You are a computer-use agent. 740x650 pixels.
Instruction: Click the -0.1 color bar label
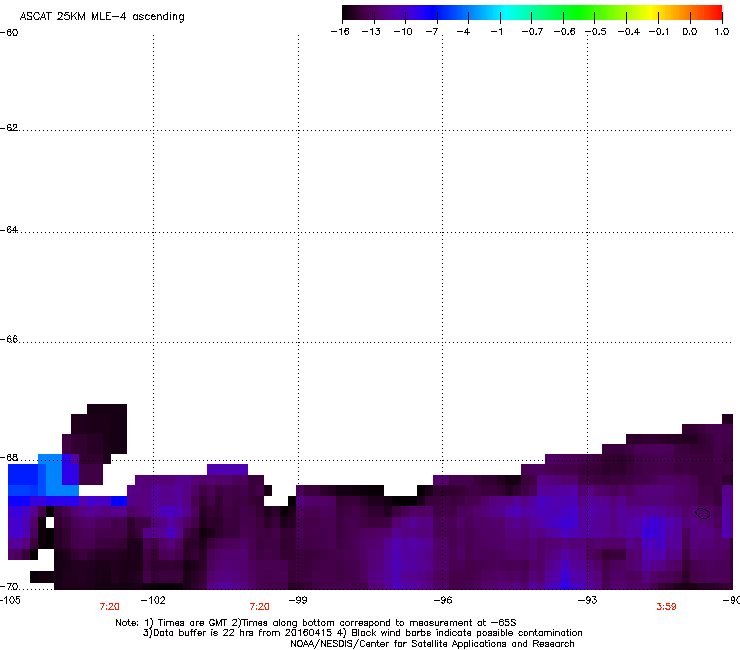pos(659,32)
